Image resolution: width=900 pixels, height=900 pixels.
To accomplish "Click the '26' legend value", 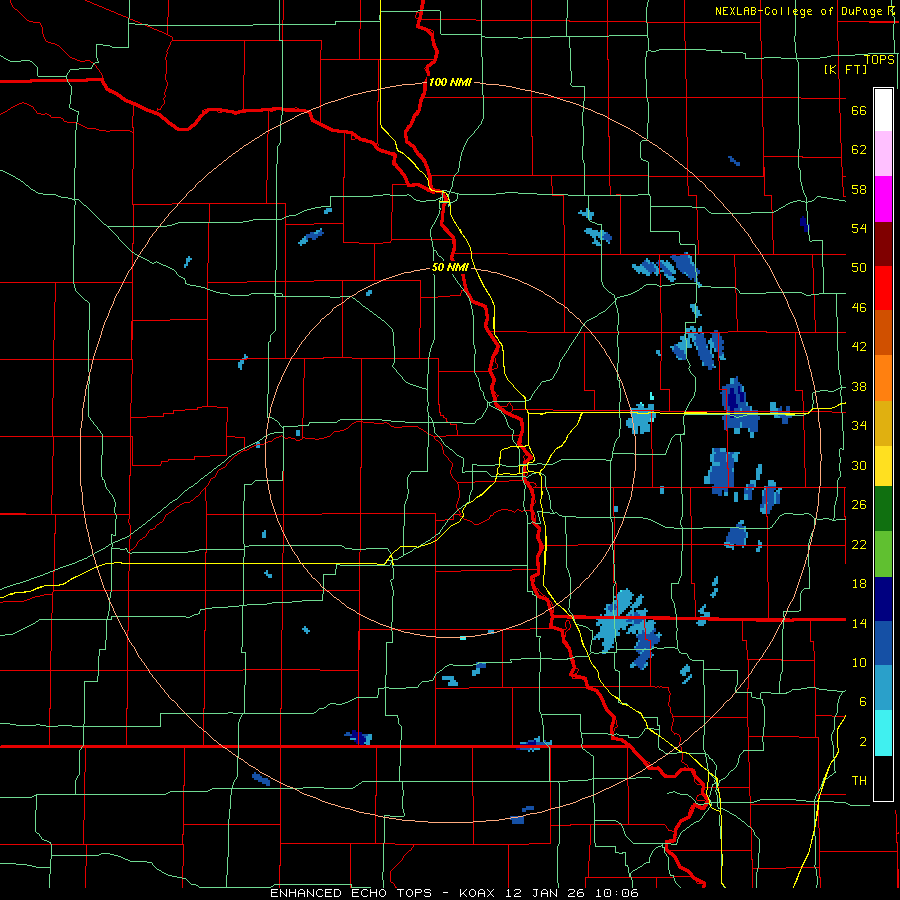I will (x=859, y=505).
